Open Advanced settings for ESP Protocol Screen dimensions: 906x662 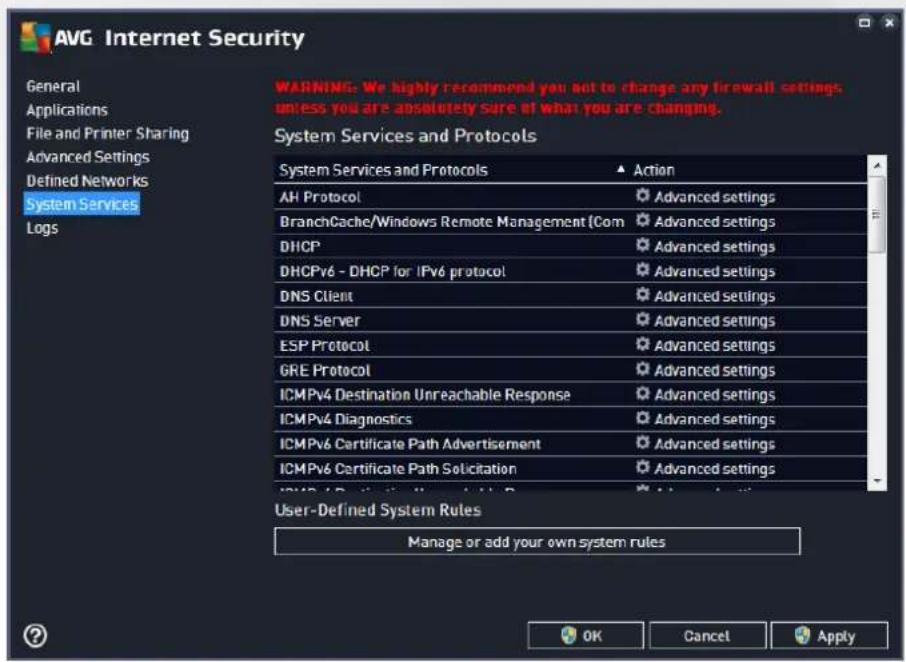point(714,345)
